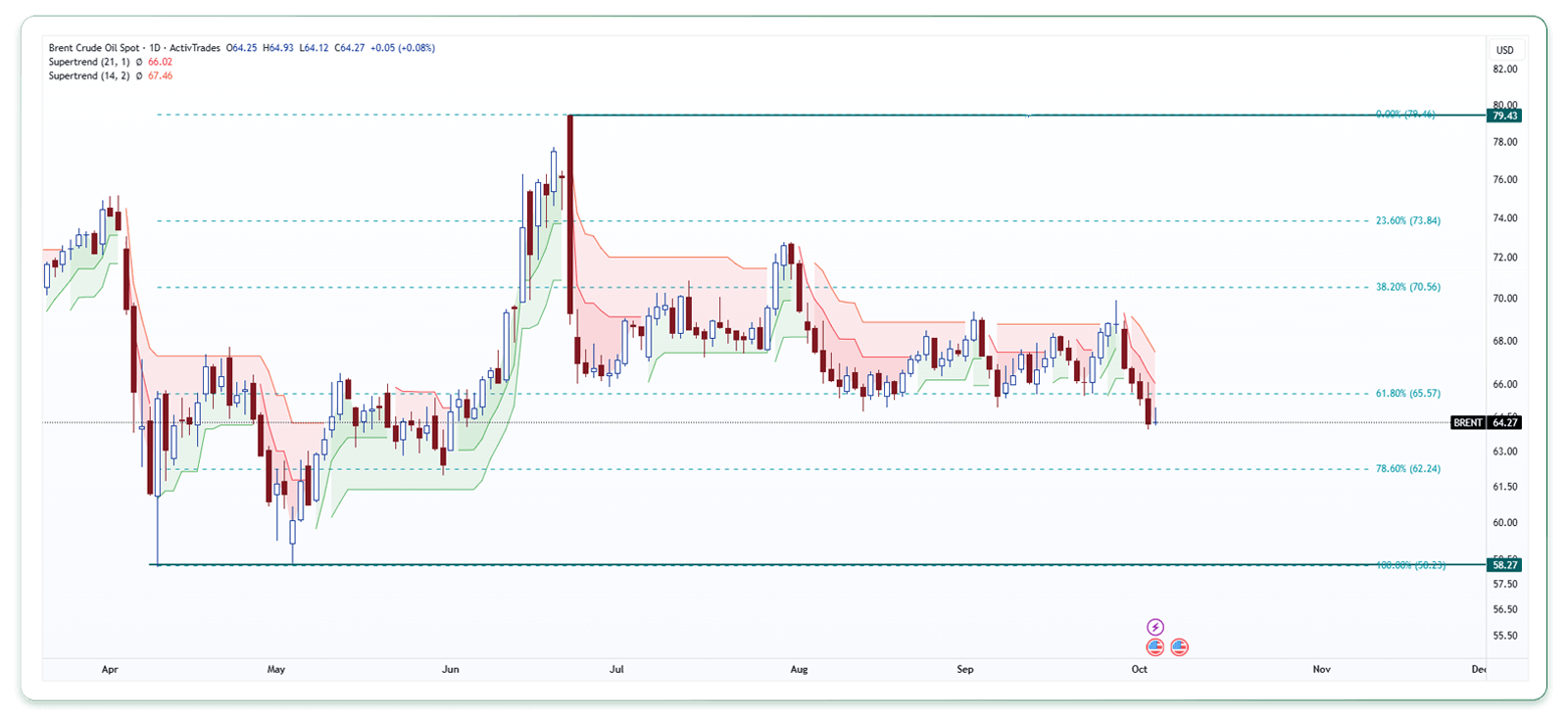This screenshot has width=1568, height=716.
Task: Select the 23.60% (73.84) Fibonacci level label
Action: [x=1407, y=221]
